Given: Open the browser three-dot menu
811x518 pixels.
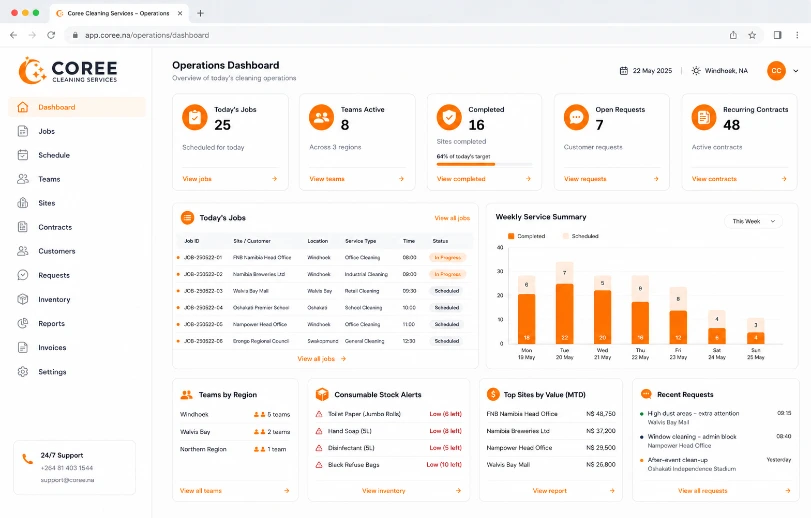Looking at the screenshot, I should point(797,35).
